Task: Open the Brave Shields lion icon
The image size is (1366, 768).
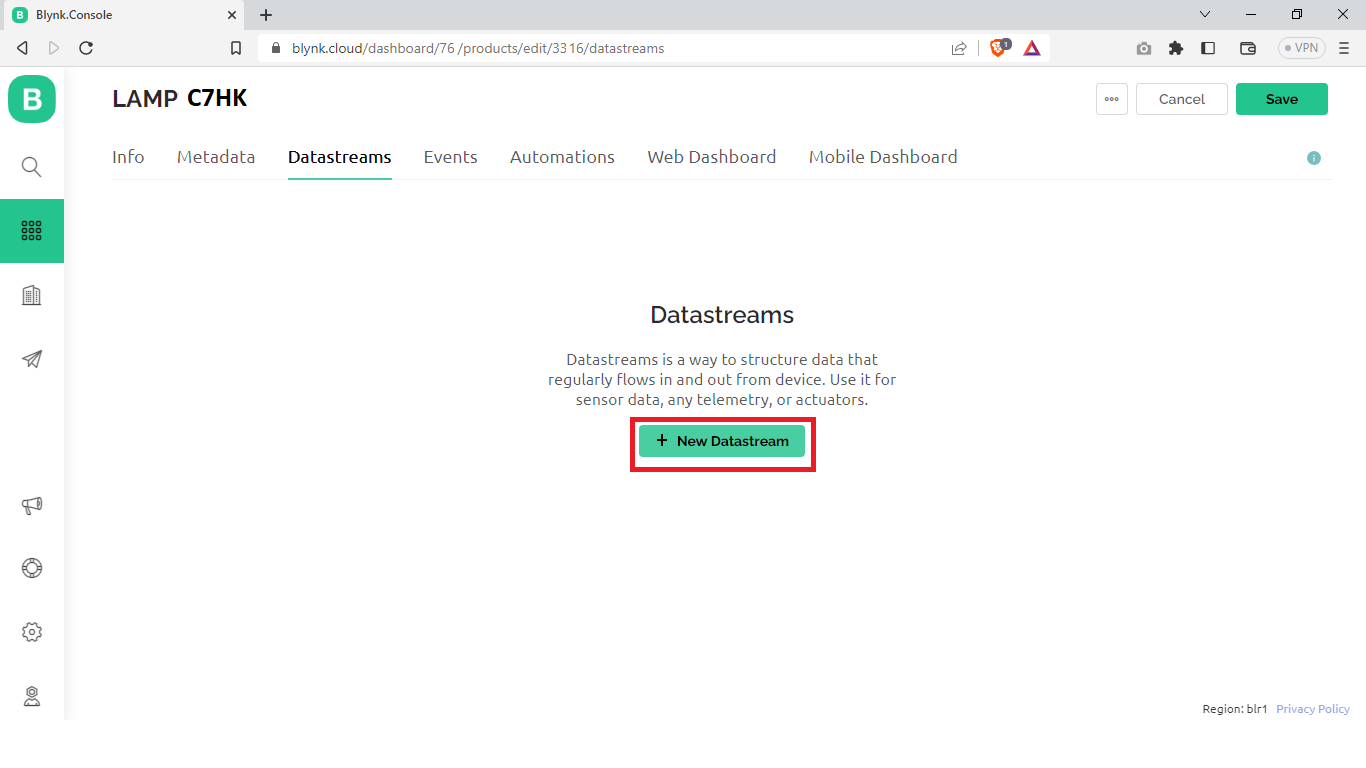Action: (998, 48)
